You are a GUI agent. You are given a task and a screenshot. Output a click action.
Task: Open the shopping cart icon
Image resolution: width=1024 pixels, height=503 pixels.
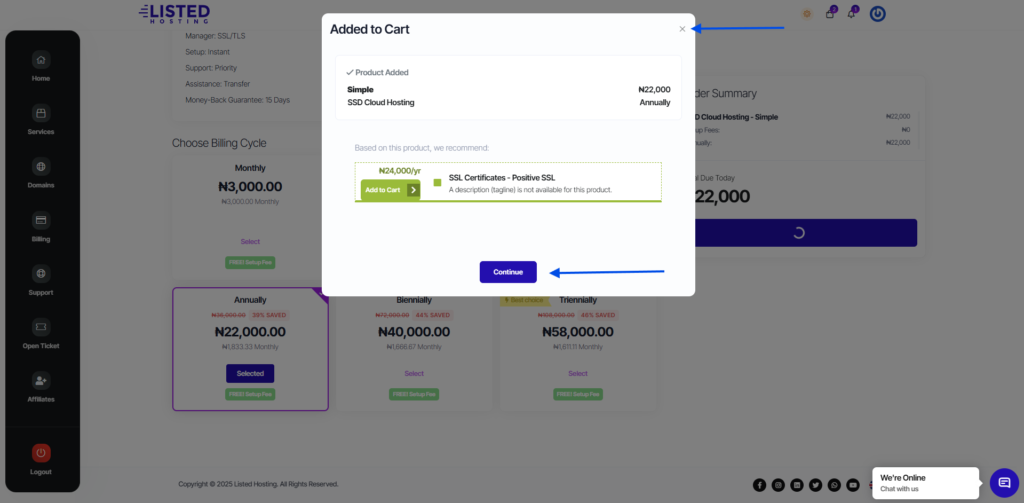(x=830, y=14)
